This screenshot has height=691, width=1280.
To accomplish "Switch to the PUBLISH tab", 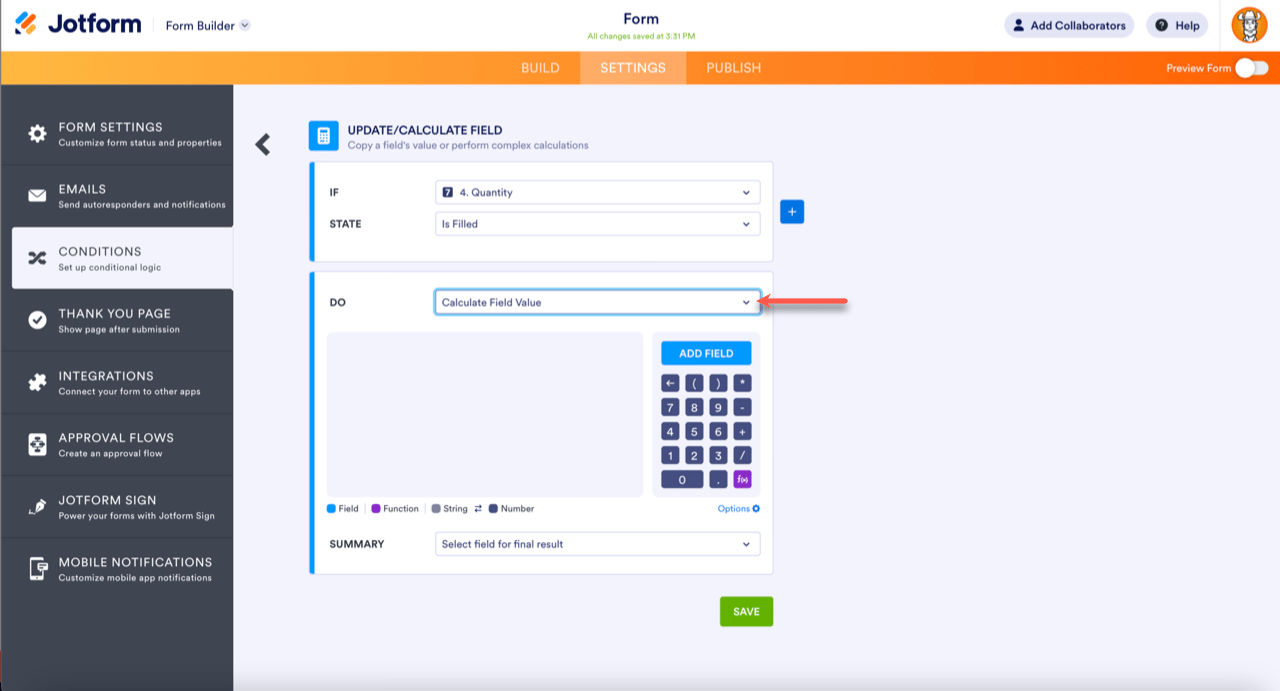I will [x=733, y=68].
